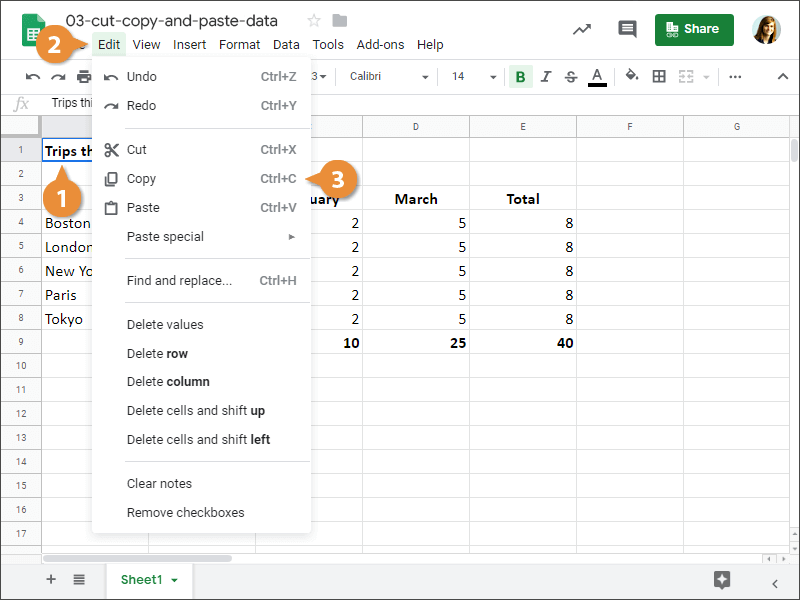
Task: Select cell containing total 40
Action: [x=523, y=343]
